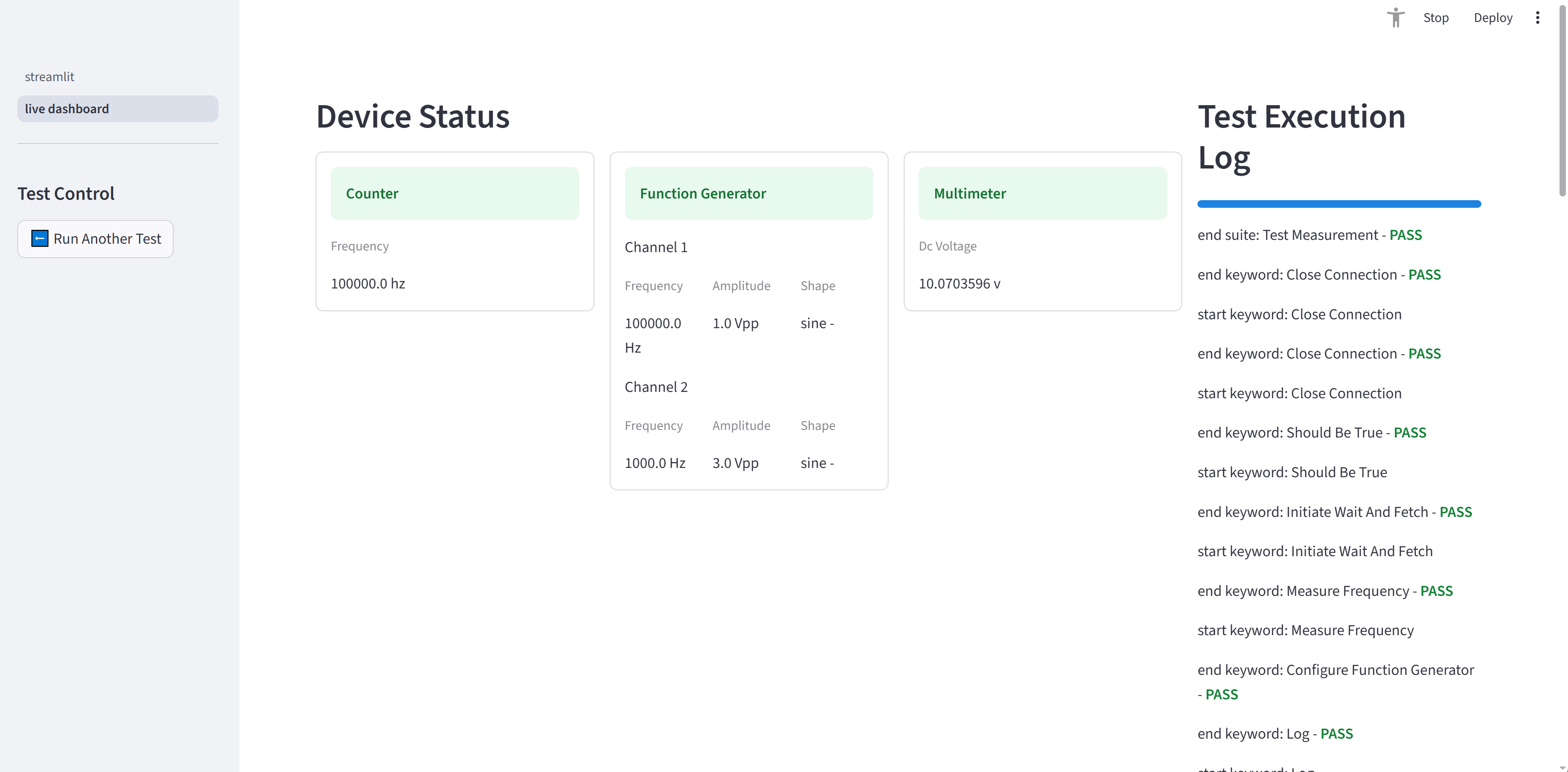Viewport: 1568px width, 772px height.
Task: Click log entry start keyword Initiate Wait And Fetch
Action: point(1315,551)
